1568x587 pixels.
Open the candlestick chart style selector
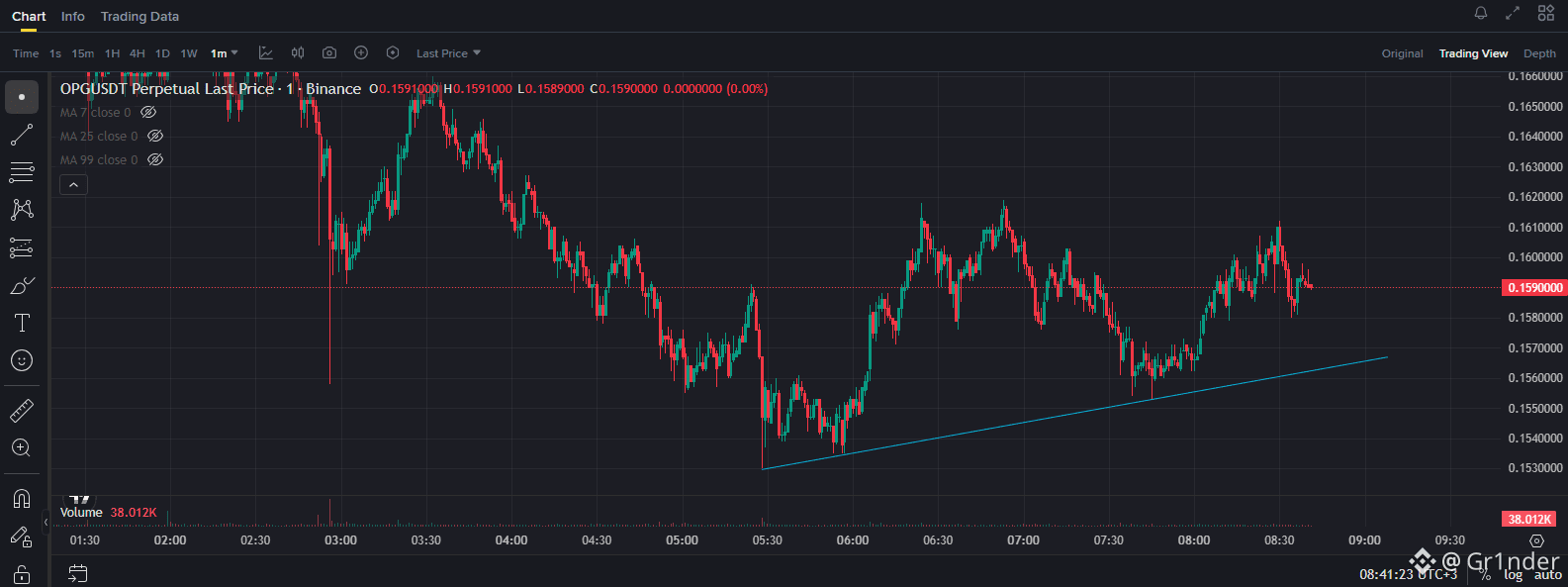298,53
